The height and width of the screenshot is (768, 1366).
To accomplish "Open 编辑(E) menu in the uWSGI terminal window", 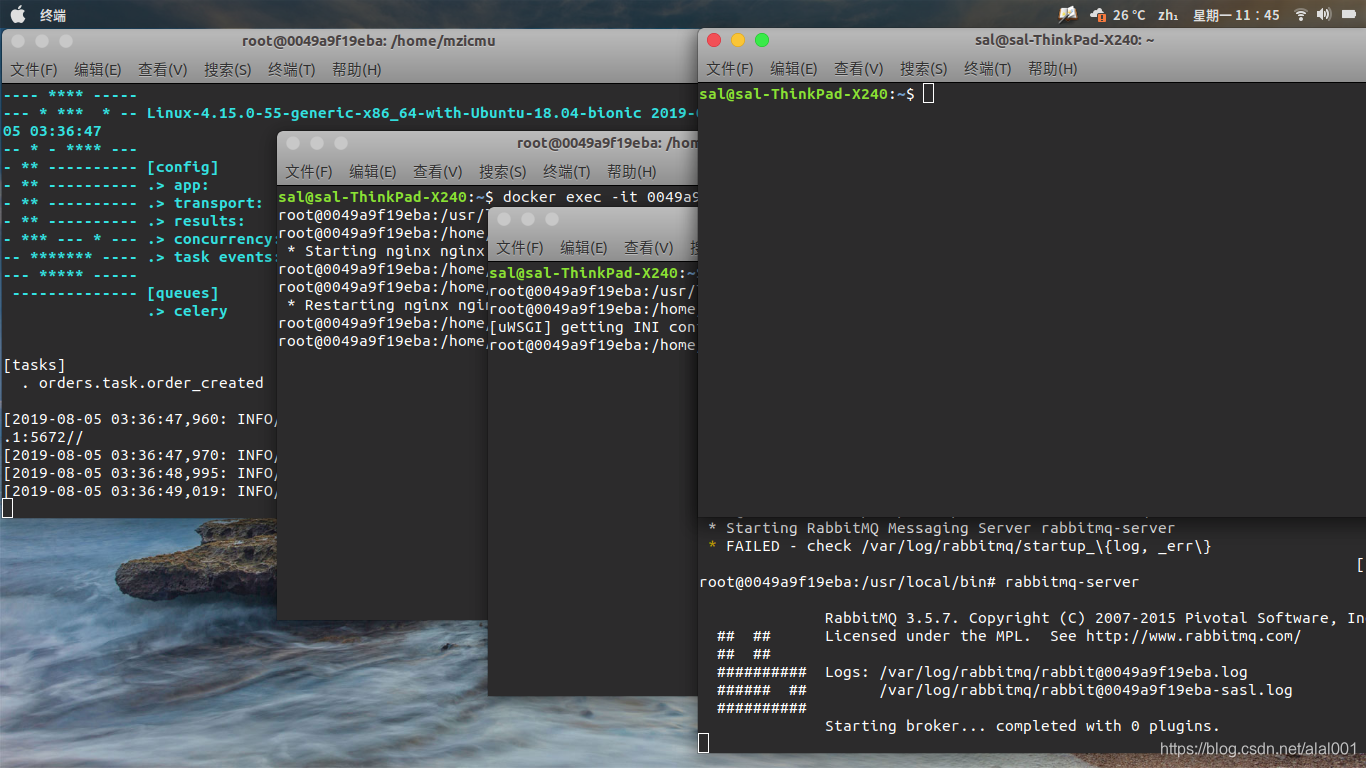I will click(584, 247).
